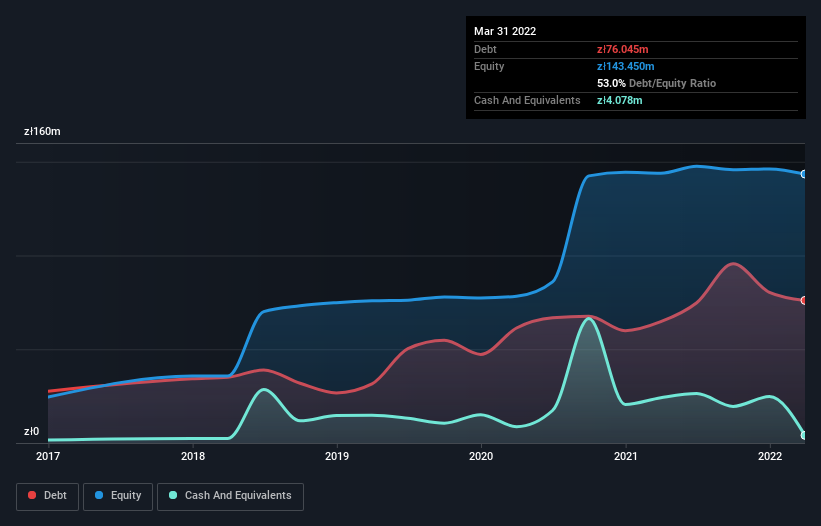Select the Debt endpoint marker on chart
Screen dimensions: 821x526
[x=804, y=300]
